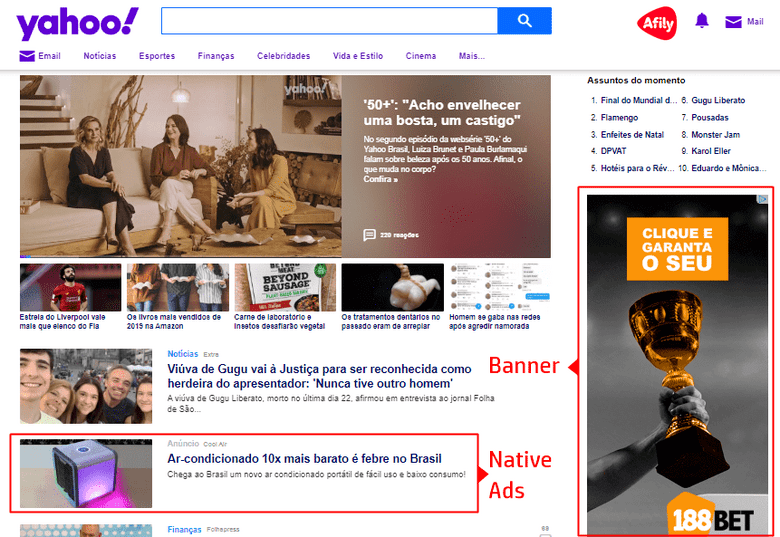The height and width of the screenshot is (537, 780).
Task: Open hero image of three women on sofa
Action: point(181,166)
